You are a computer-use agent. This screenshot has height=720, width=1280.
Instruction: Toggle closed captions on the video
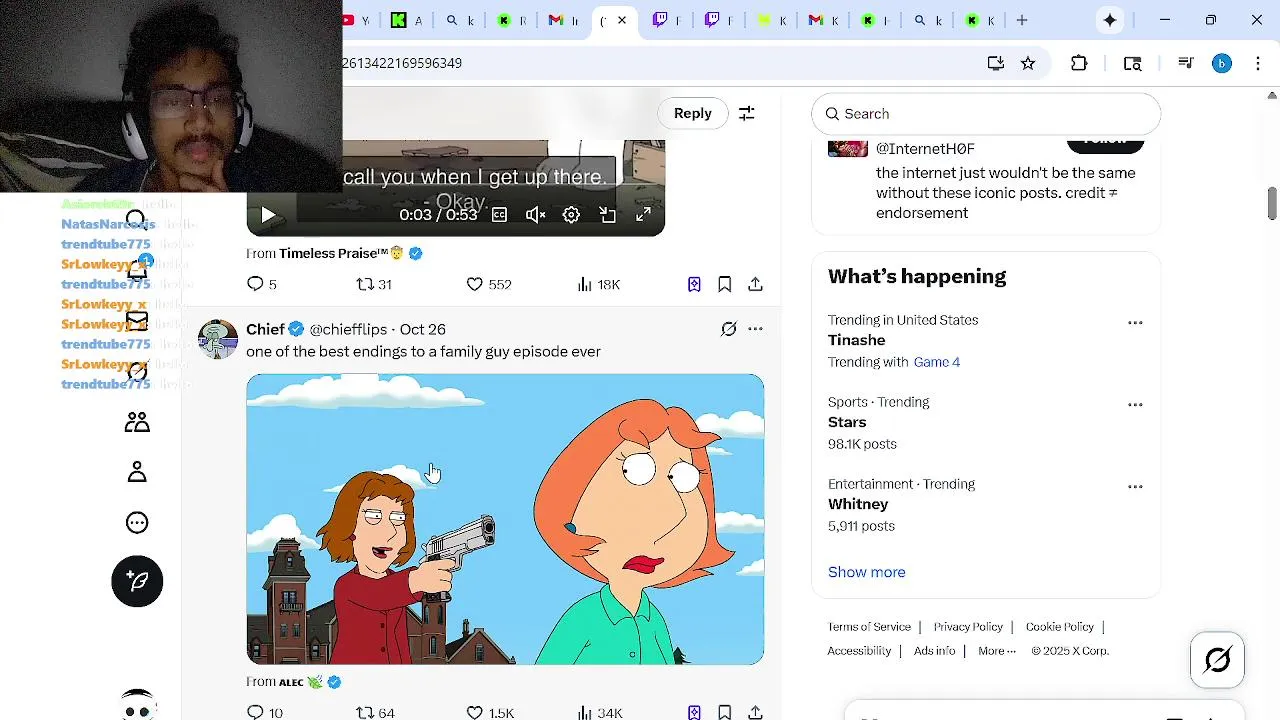point(499,215)
